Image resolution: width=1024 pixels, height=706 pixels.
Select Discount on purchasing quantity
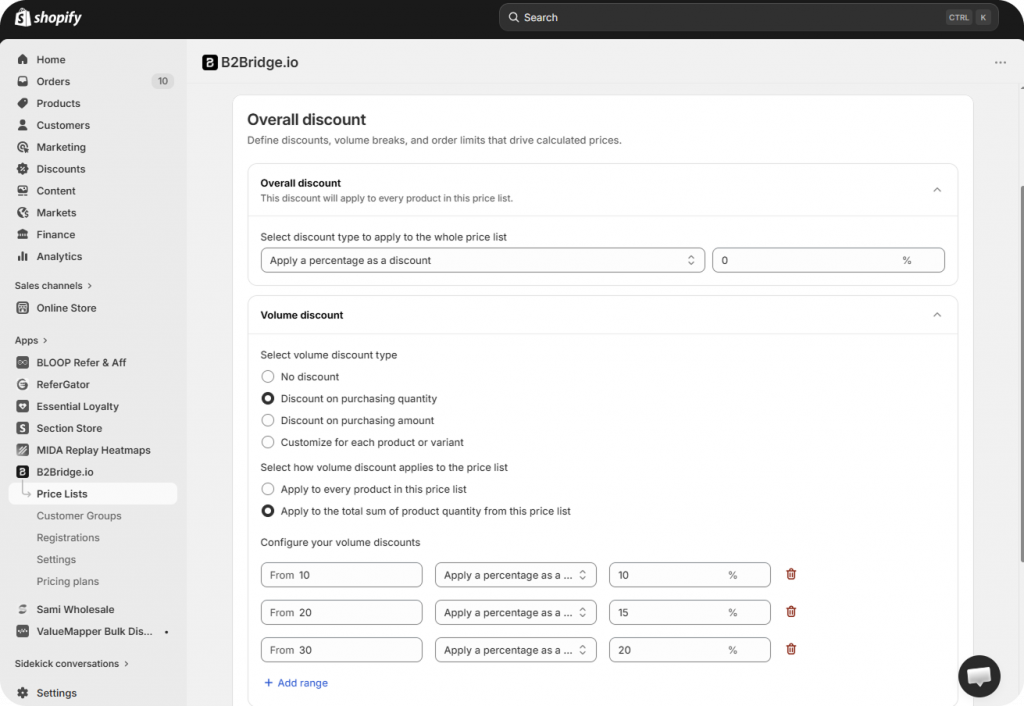pos(268,398)
